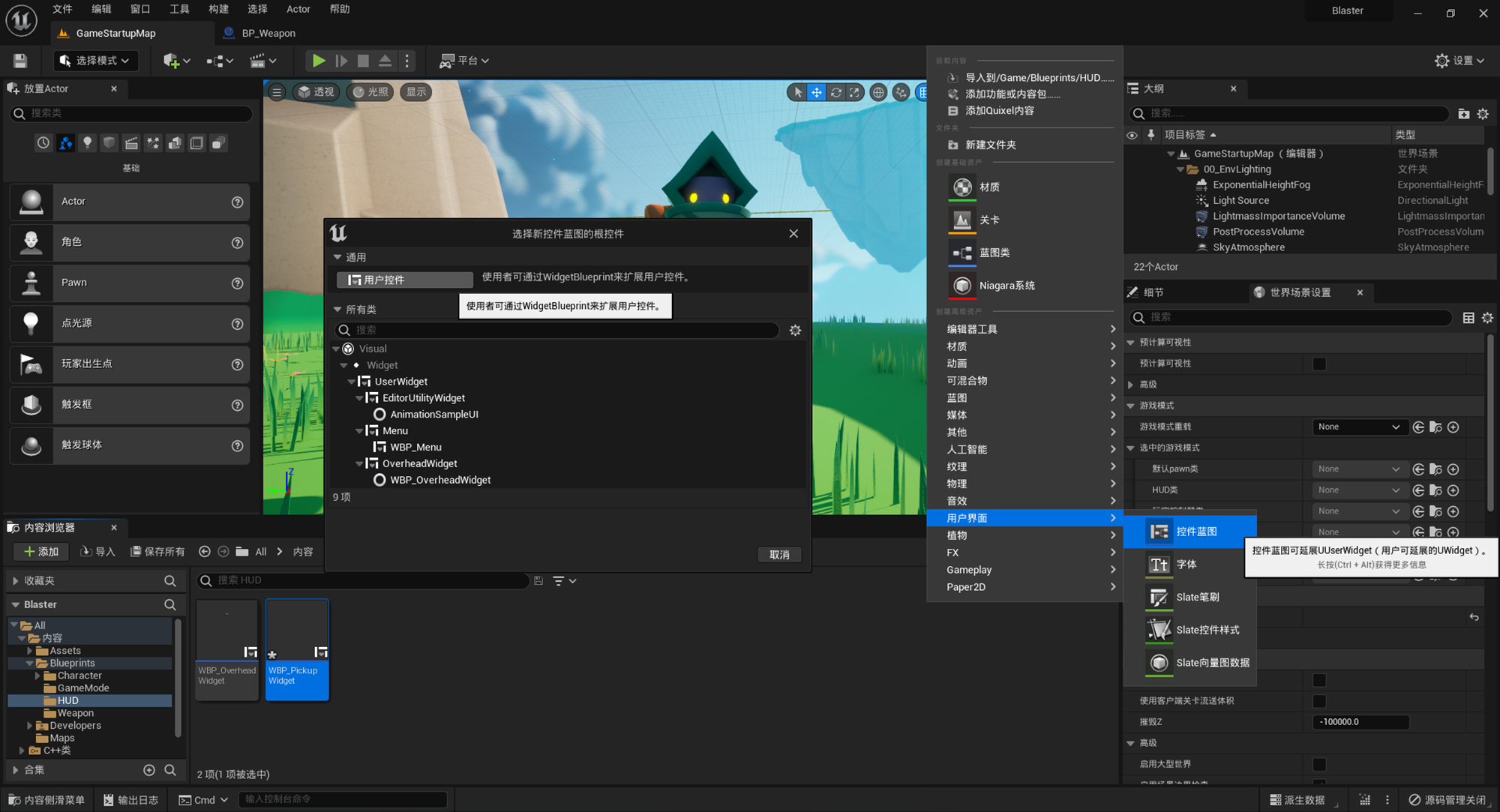The image size is (1500, 812).
Task: Click the 蓝图类 asset icon
Action: [962, 253]
